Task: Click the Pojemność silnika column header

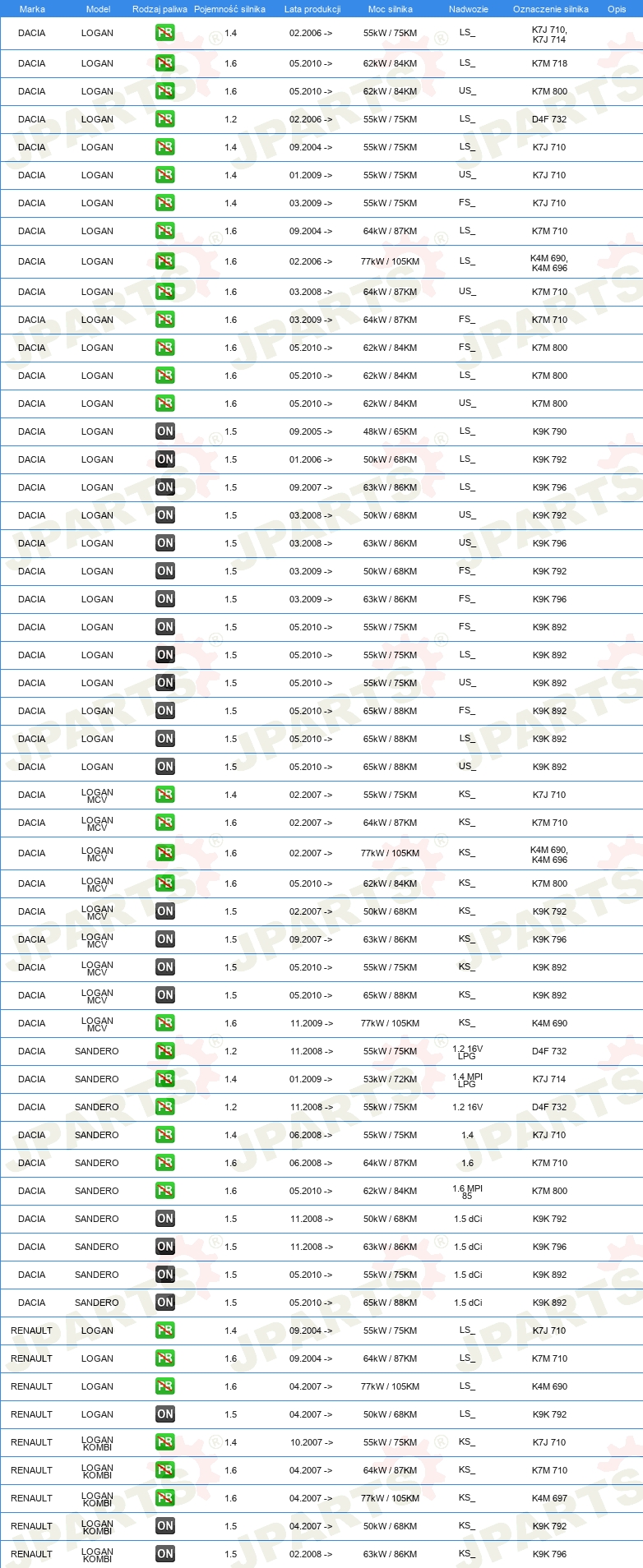Action: click(x=230, y=9)
